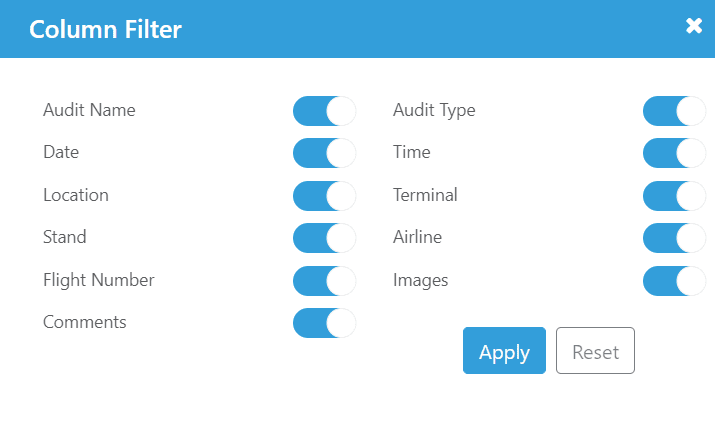Click the Comments label text
This screenshot has width=715, height=426.
coord(85,322)
